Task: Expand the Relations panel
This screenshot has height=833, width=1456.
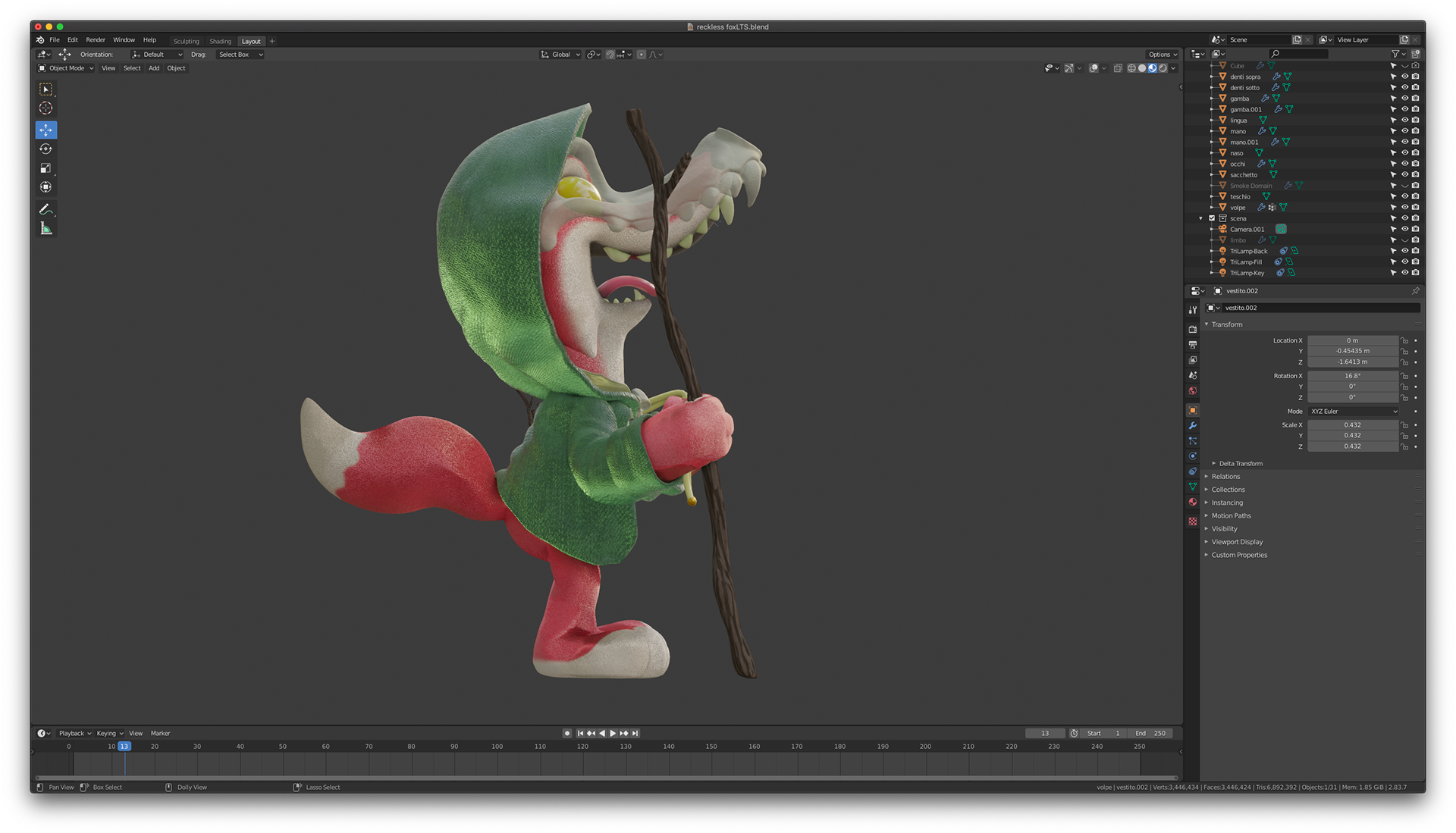Action: point(1225,477)
